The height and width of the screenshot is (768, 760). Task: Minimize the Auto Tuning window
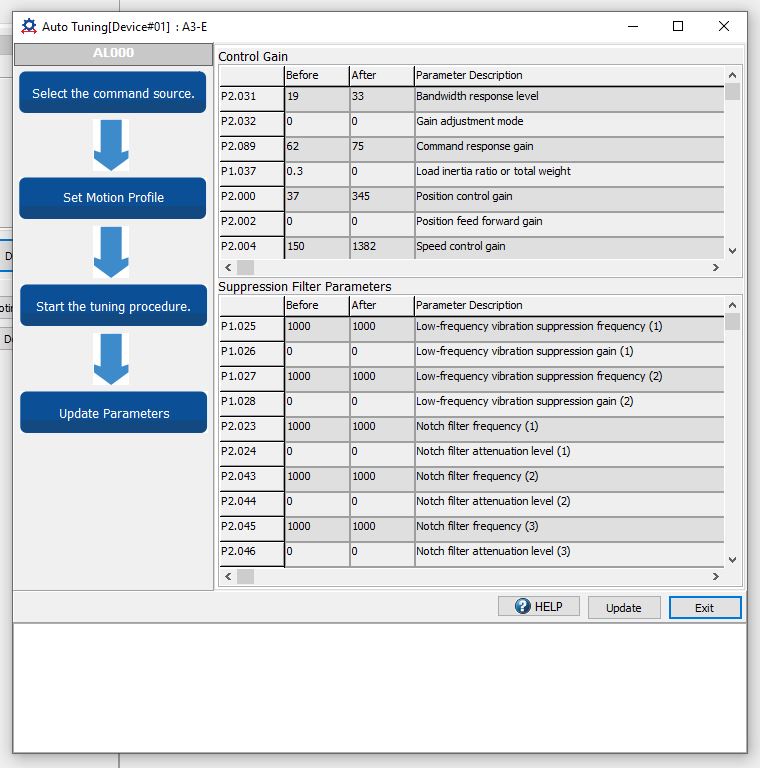633,26
